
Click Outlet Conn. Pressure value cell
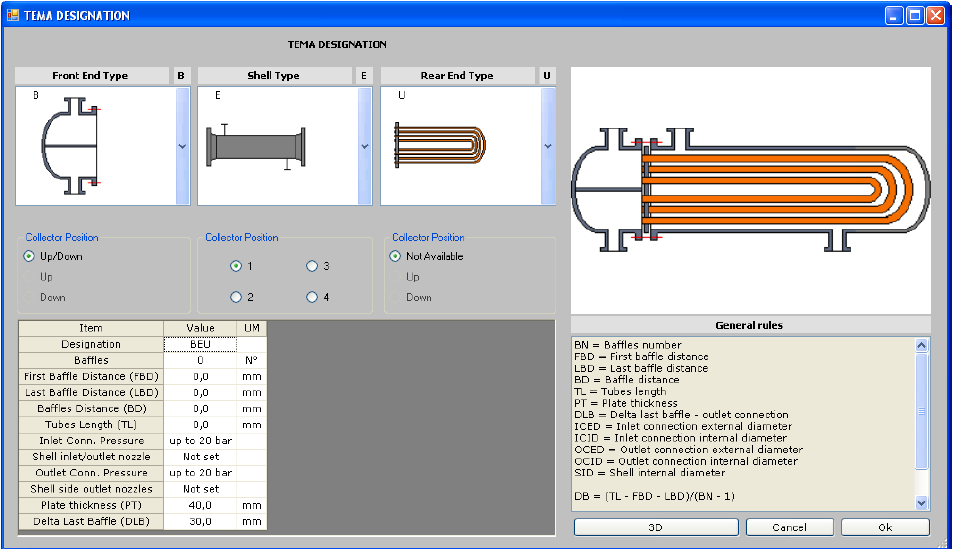coord(200,473)
